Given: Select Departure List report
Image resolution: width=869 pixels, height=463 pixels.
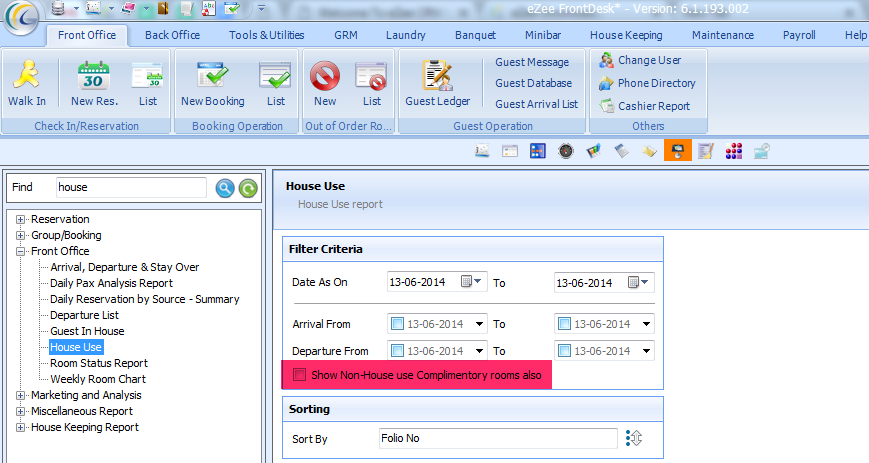Looking at the screenshot, I should (84, 315).
